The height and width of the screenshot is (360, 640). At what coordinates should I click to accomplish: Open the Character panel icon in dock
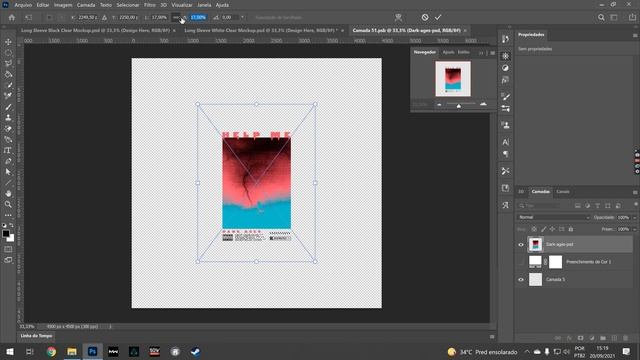coord(505,142)
